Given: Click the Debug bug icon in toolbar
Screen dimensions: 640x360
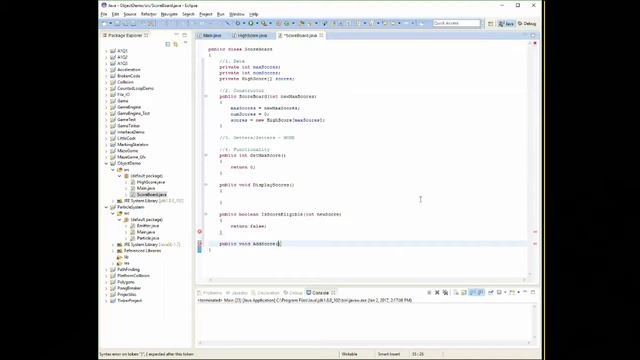Looking at the screenshot, I should pos(238,24).
